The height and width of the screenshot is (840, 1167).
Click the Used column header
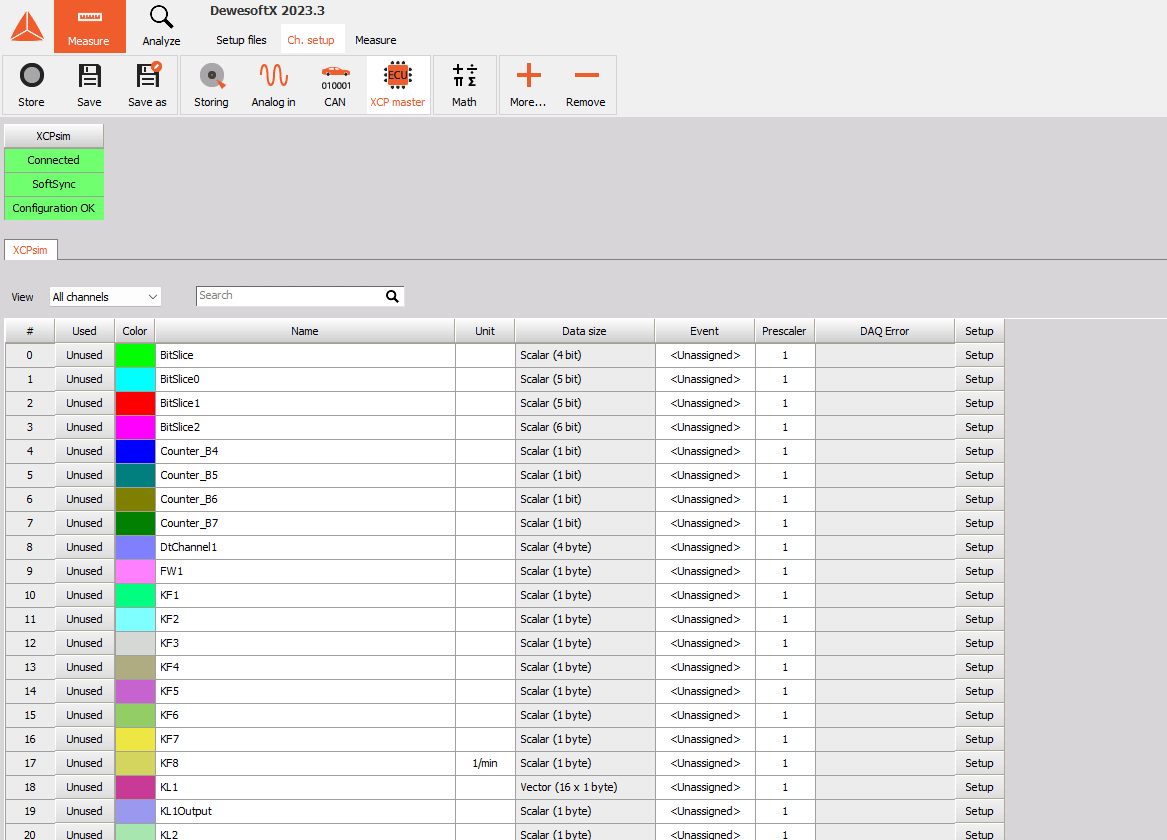(84, 331)
